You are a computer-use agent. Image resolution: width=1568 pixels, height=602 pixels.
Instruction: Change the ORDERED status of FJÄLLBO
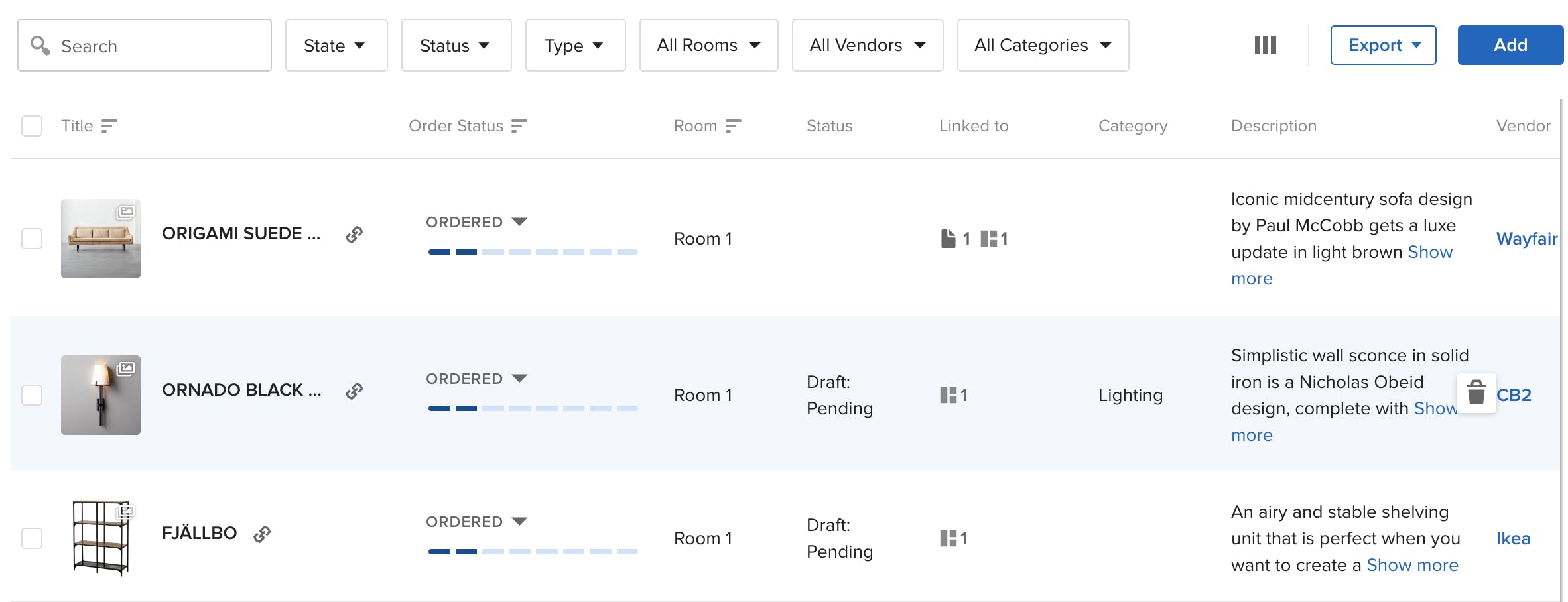pyautogui.click(x=476, y=522)
